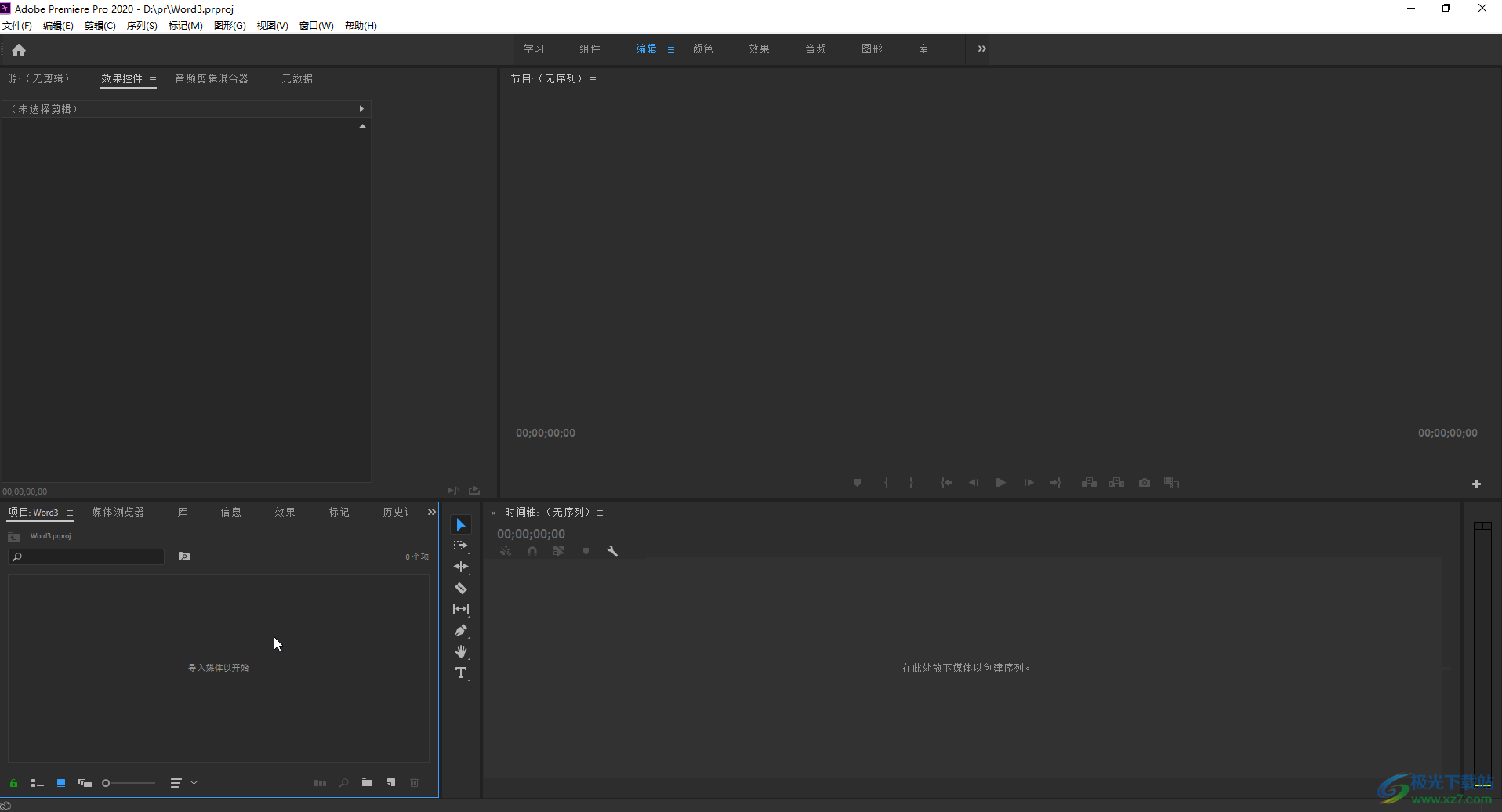The height and width of the screenshot is (812, 1502).
Task: Open Program monitor panel menu
Action: 593,79
